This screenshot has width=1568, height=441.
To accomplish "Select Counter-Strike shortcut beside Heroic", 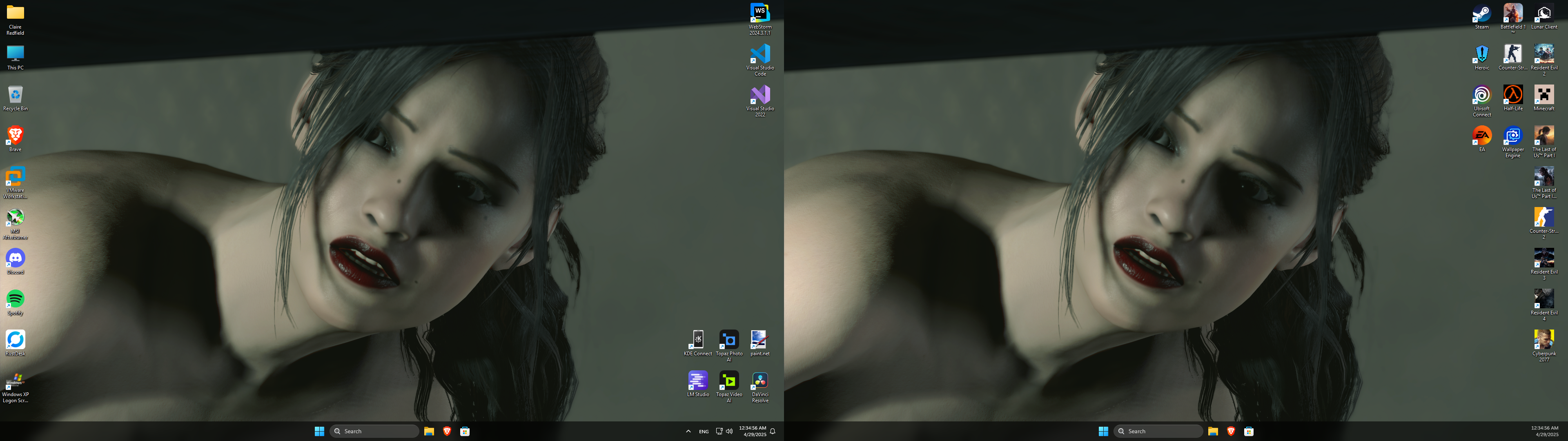I will (1512, 57).
